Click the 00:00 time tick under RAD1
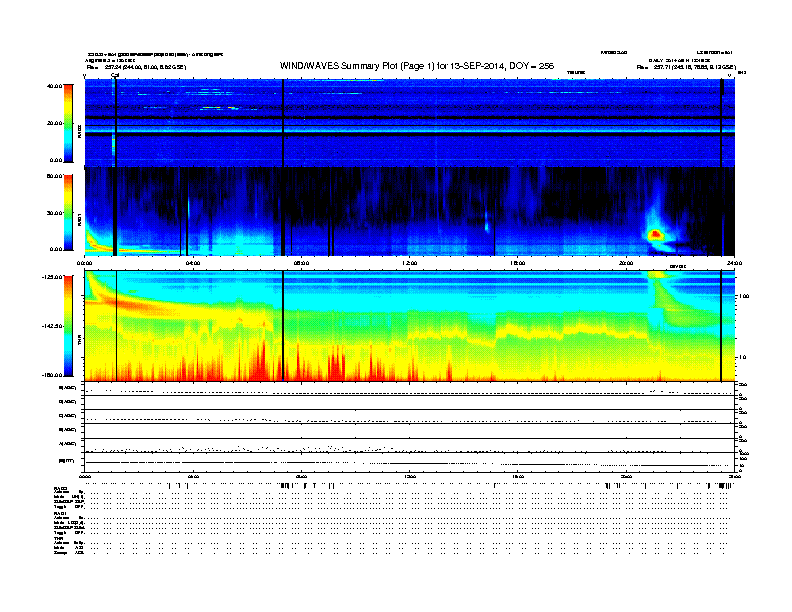Screen dimensions: 792x612 [85, 263]
